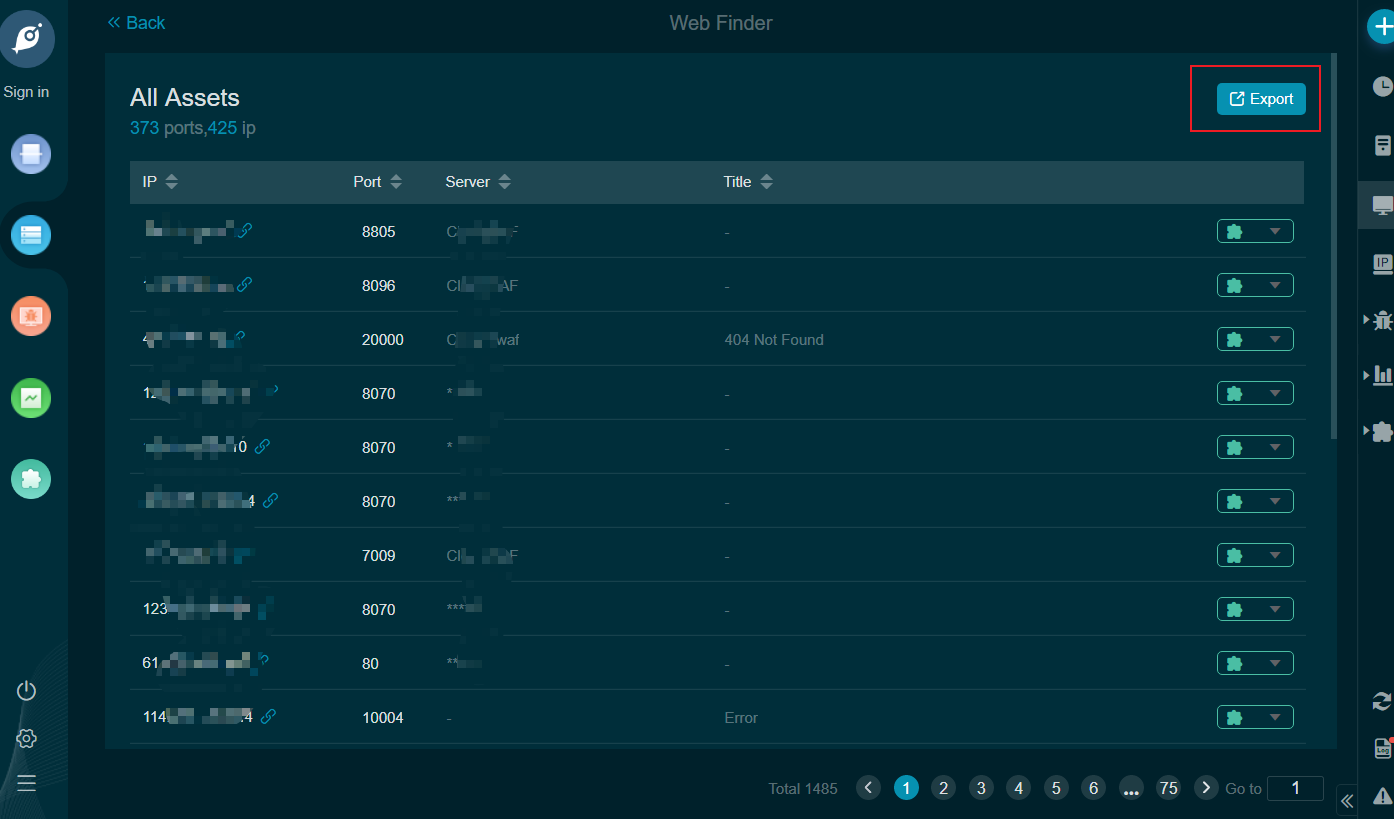Open settings via the gear icon
Screen dimensions: 1394x819
[x=27, y=738]
